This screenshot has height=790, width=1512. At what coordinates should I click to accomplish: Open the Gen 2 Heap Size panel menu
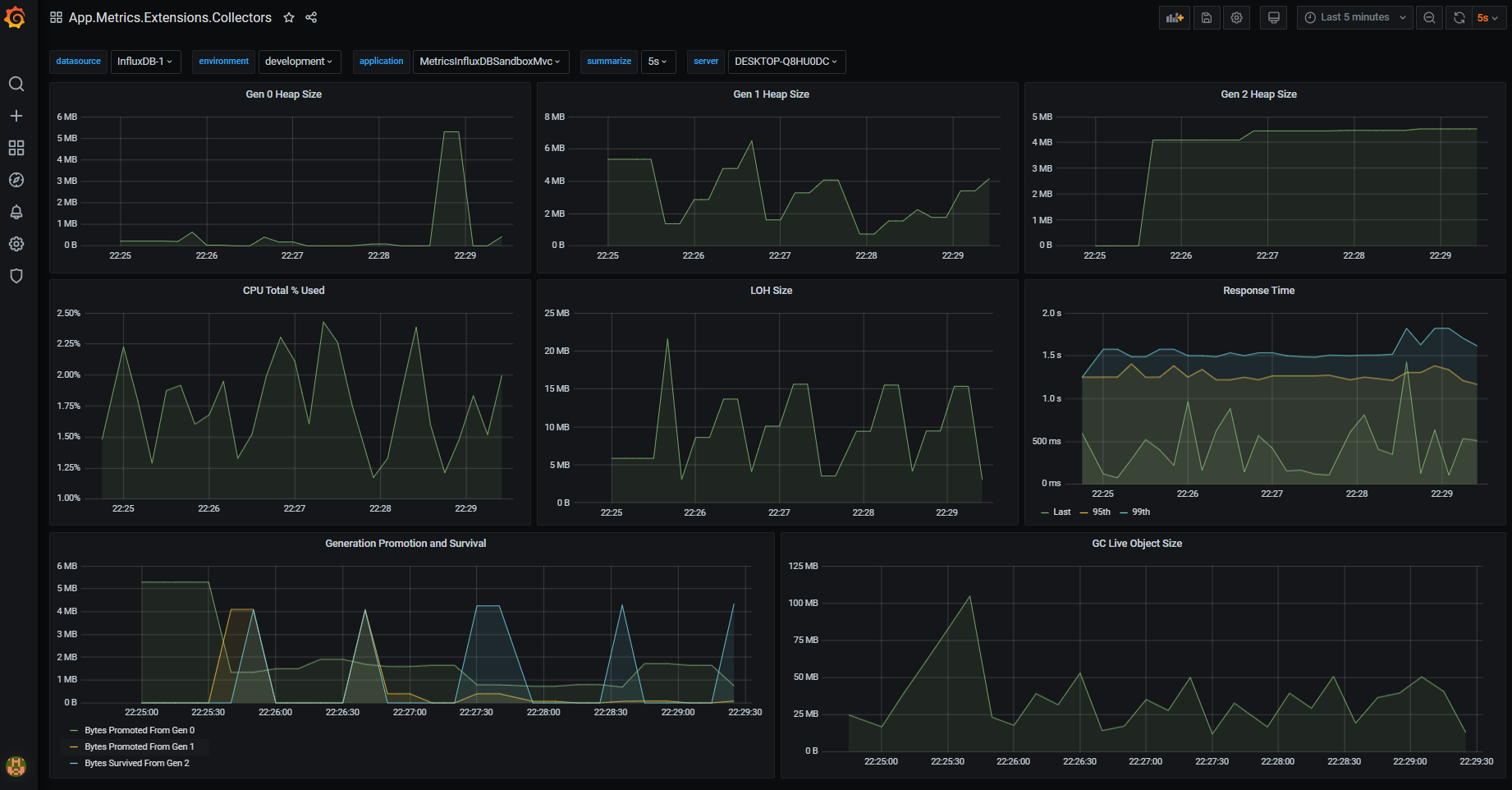[x=1258, y=94]
